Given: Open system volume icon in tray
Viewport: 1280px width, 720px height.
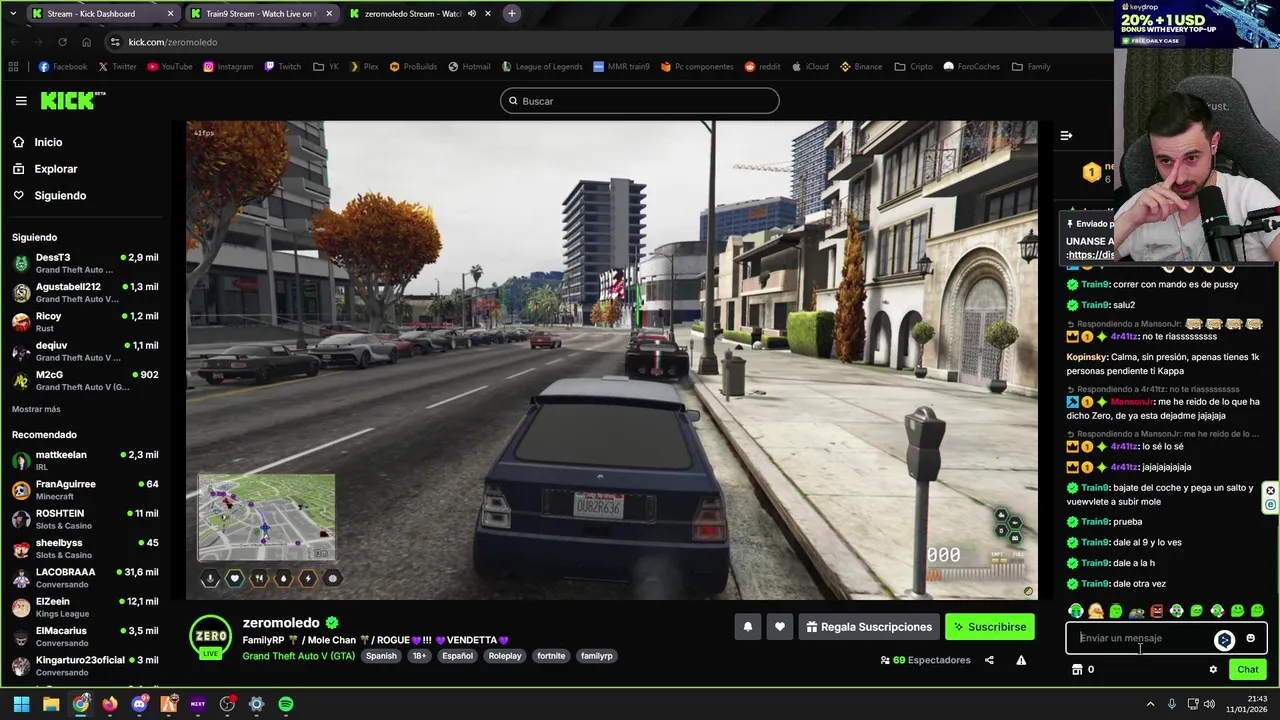Looking at the screenshot, I should click(1209, 704).
